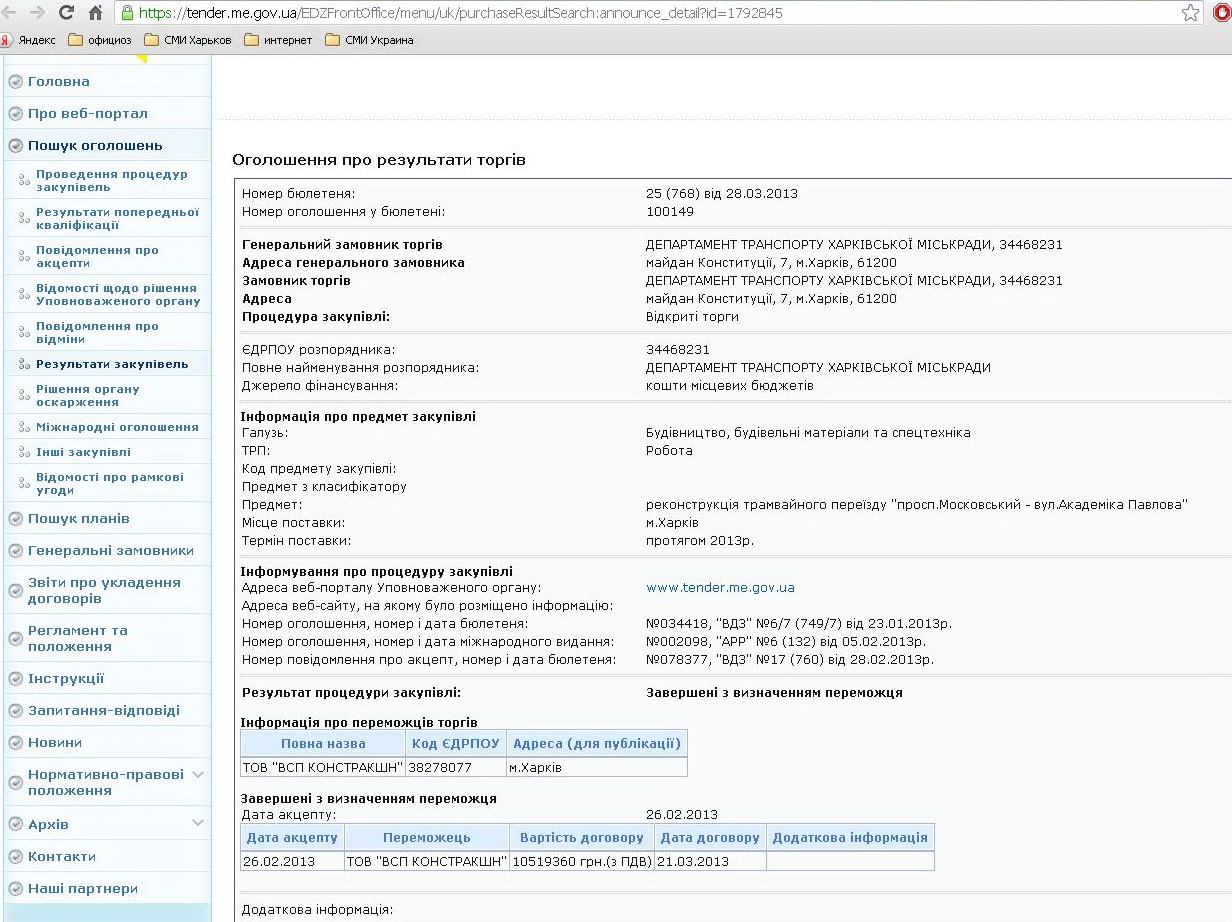This screenshot has width=1232, height=922.
Task: Select Результати закупівель submenu item
Action: click(x=111, y=364)
